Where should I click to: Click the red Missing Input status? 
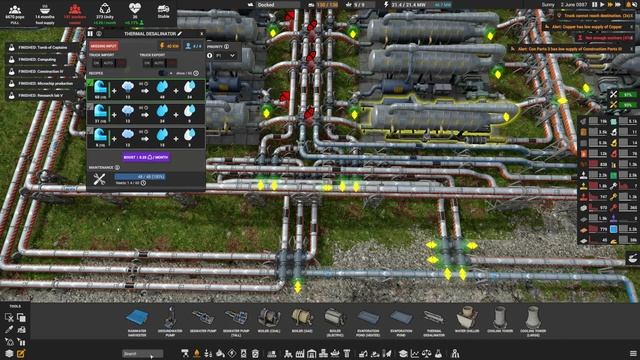(104, 46)
